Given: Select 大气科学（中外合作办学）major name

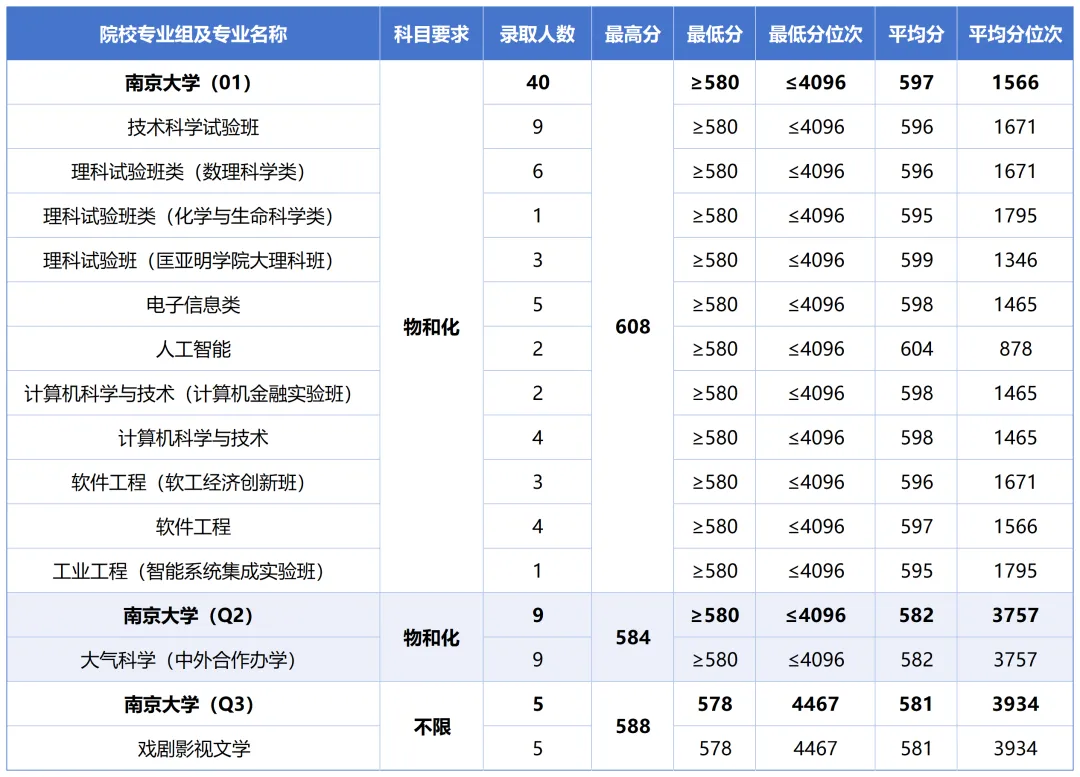Looking at the screenshot, I should [193, 660].
